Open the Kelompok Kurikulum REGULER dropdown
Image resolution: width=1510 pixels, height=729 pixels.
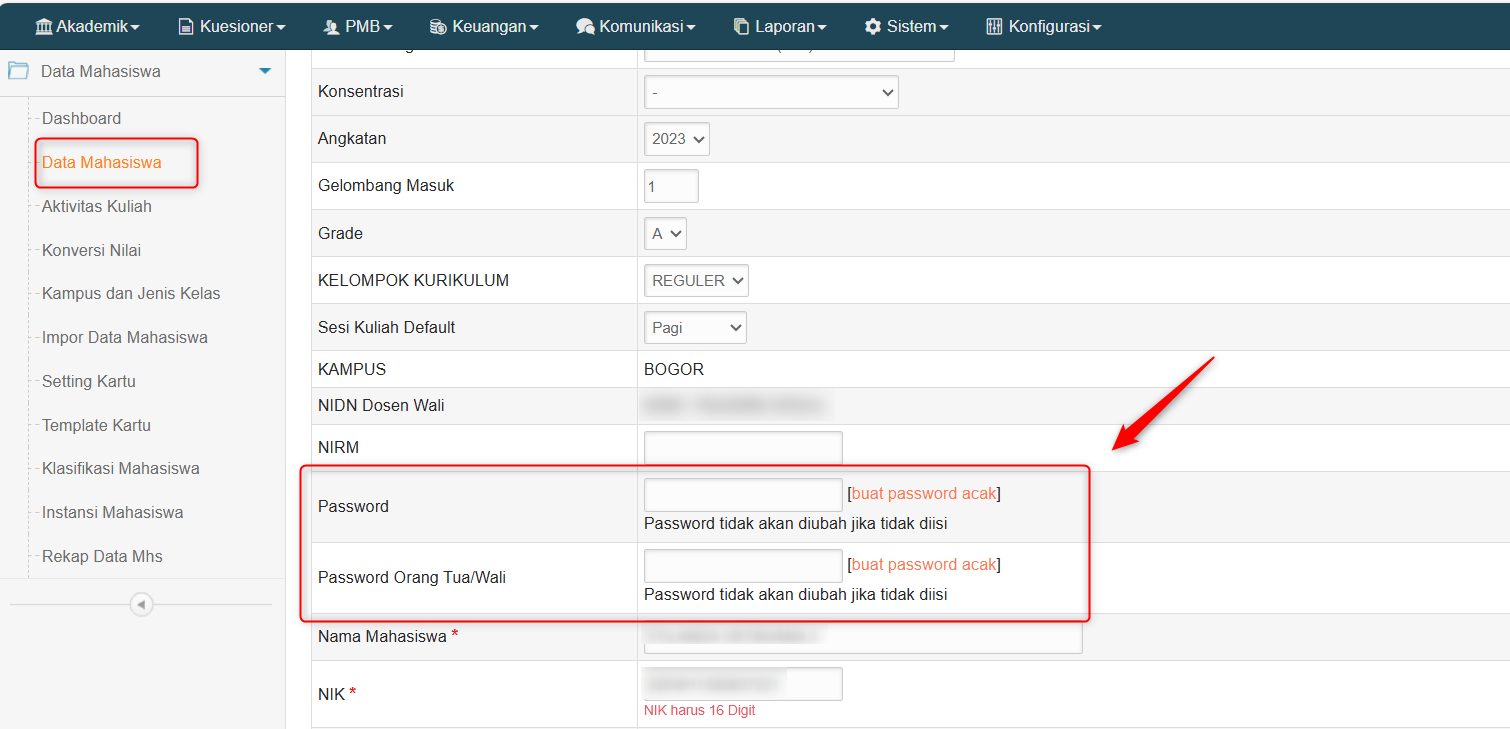[x=696, y=281]
